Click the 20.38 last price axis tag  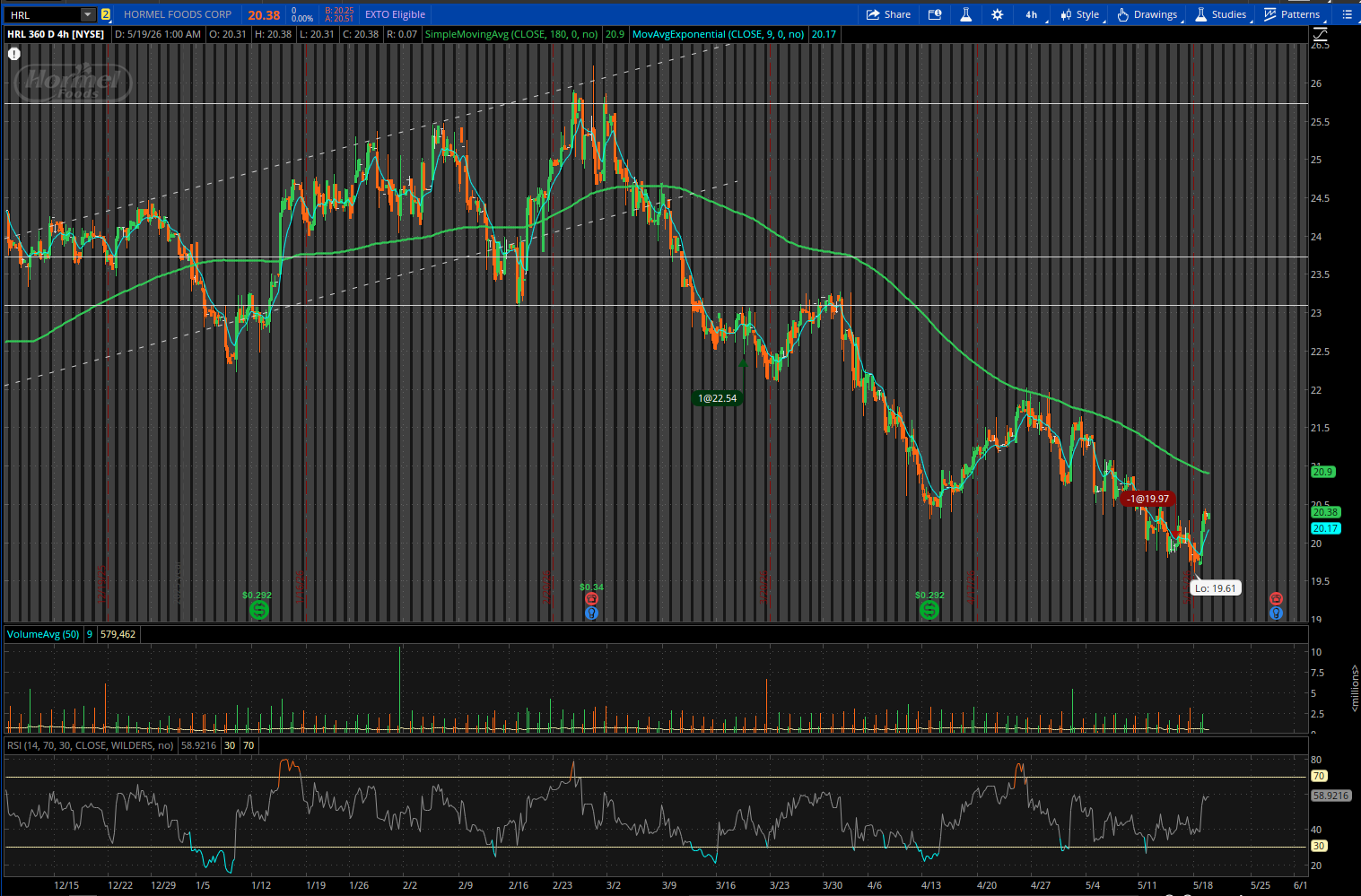[1326, 512]
